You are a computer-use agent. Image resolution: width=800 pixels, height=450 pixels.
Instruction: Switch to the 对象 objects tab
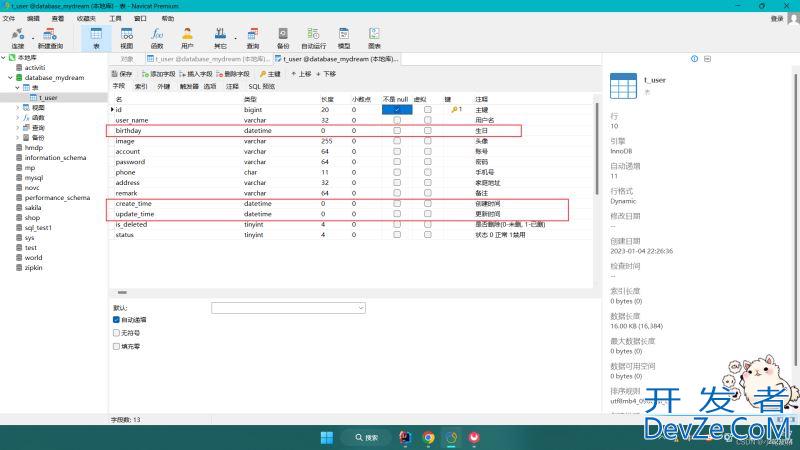pos(127,59)
